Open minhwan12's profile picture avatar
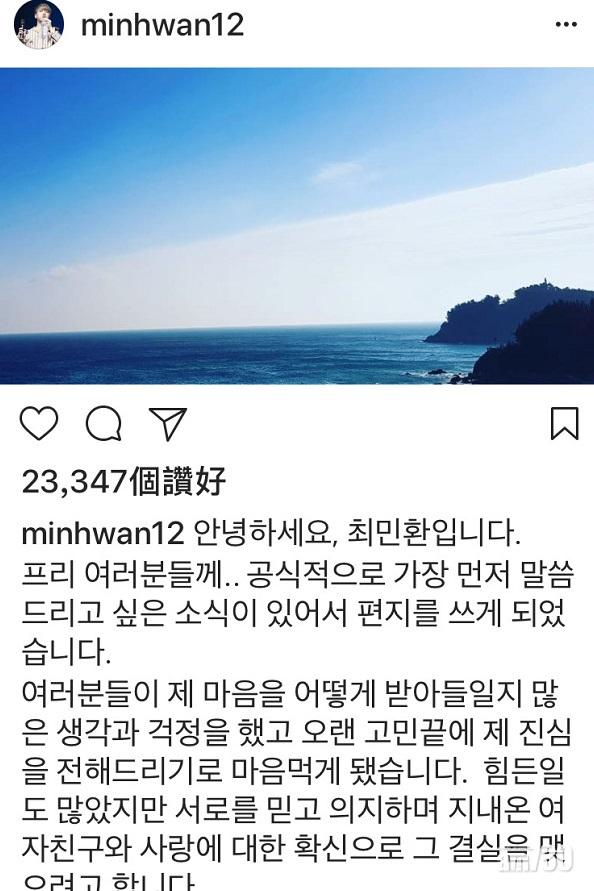This screenshot has height=891, width=594. point(39,24)
